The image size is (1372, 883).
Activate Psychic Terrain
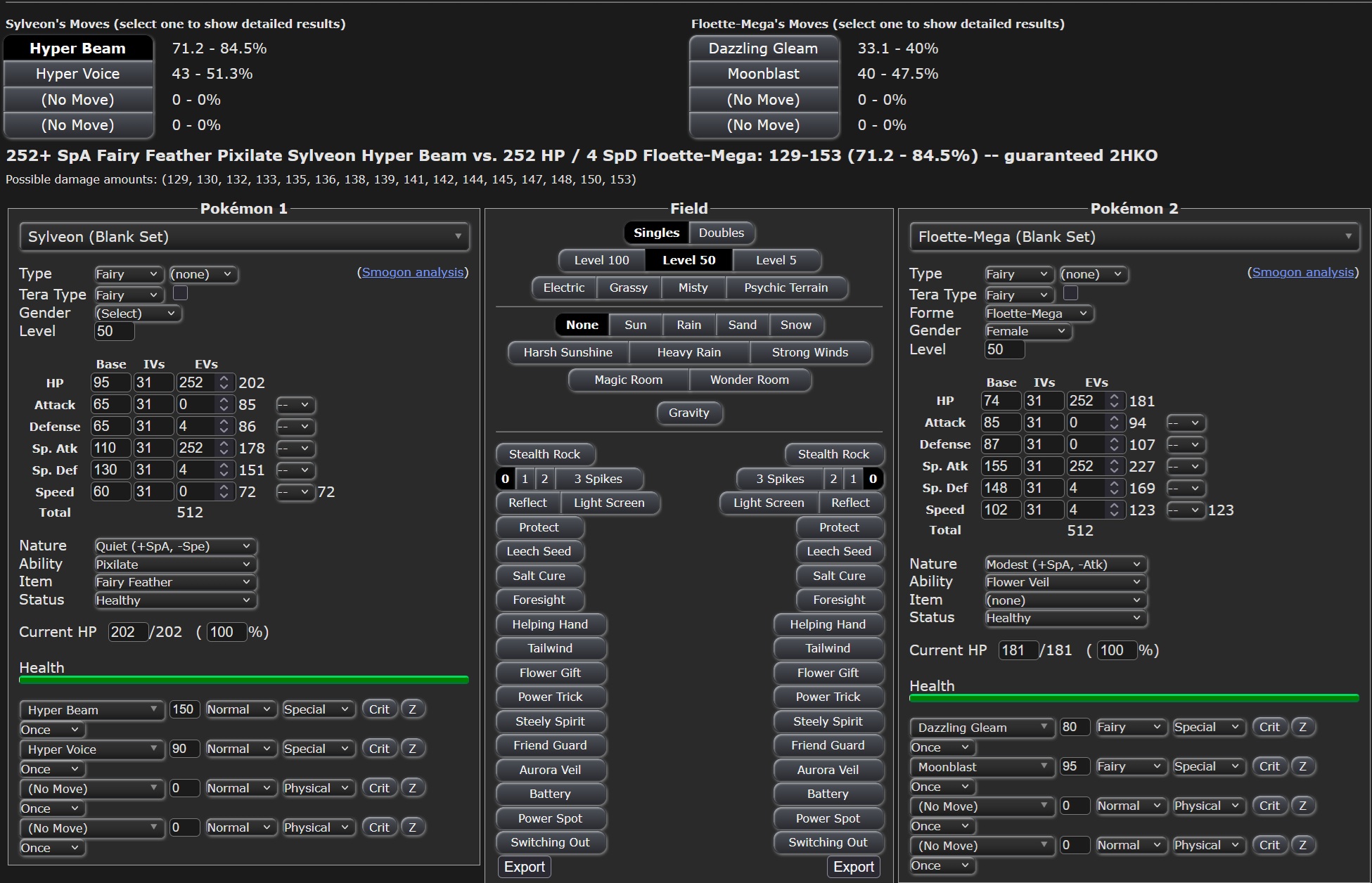point(786,288)
